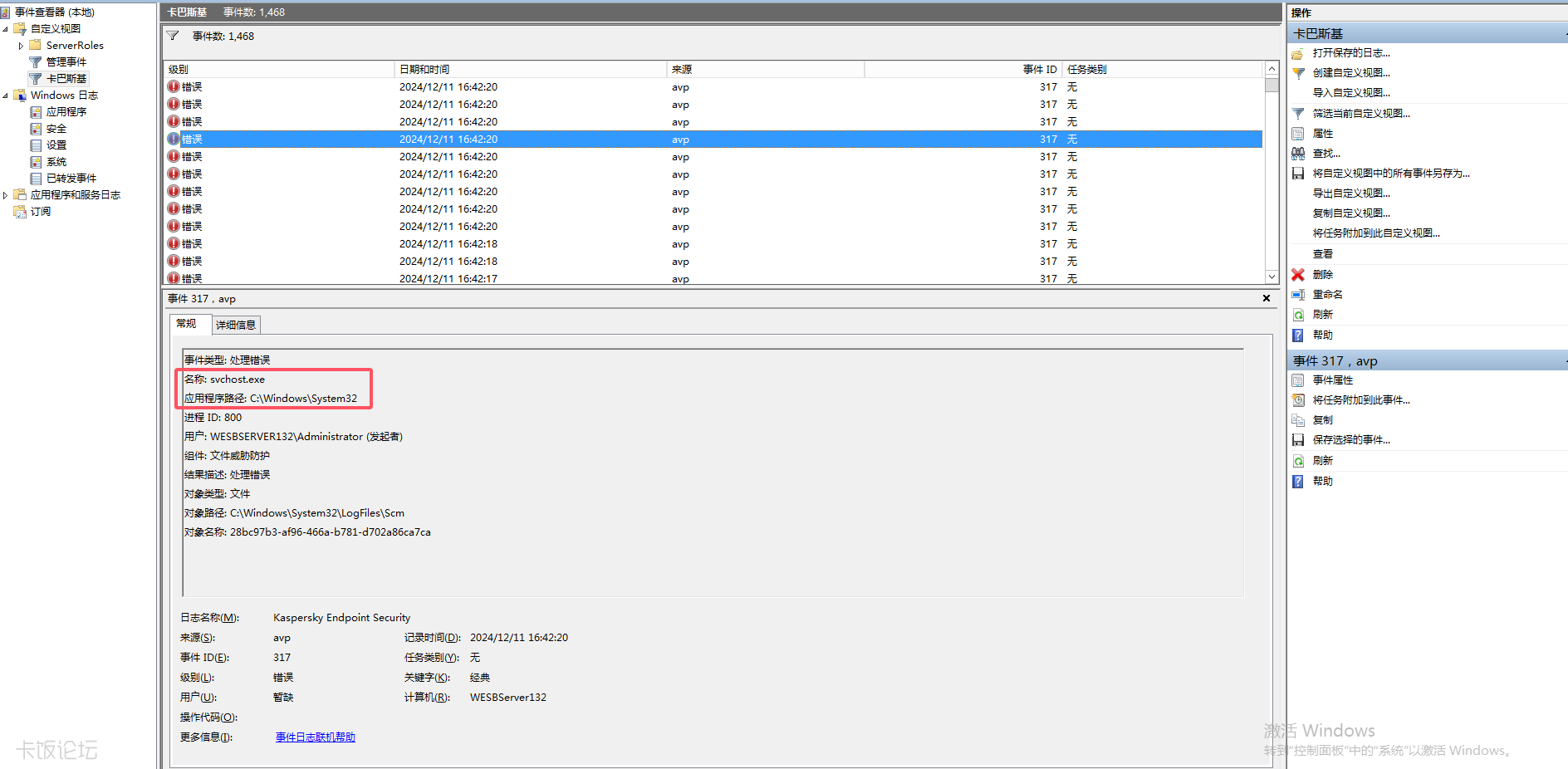Switch to the 详细信息 tab
Viewport: 1568px width, 769px height.
coord(236,325)
